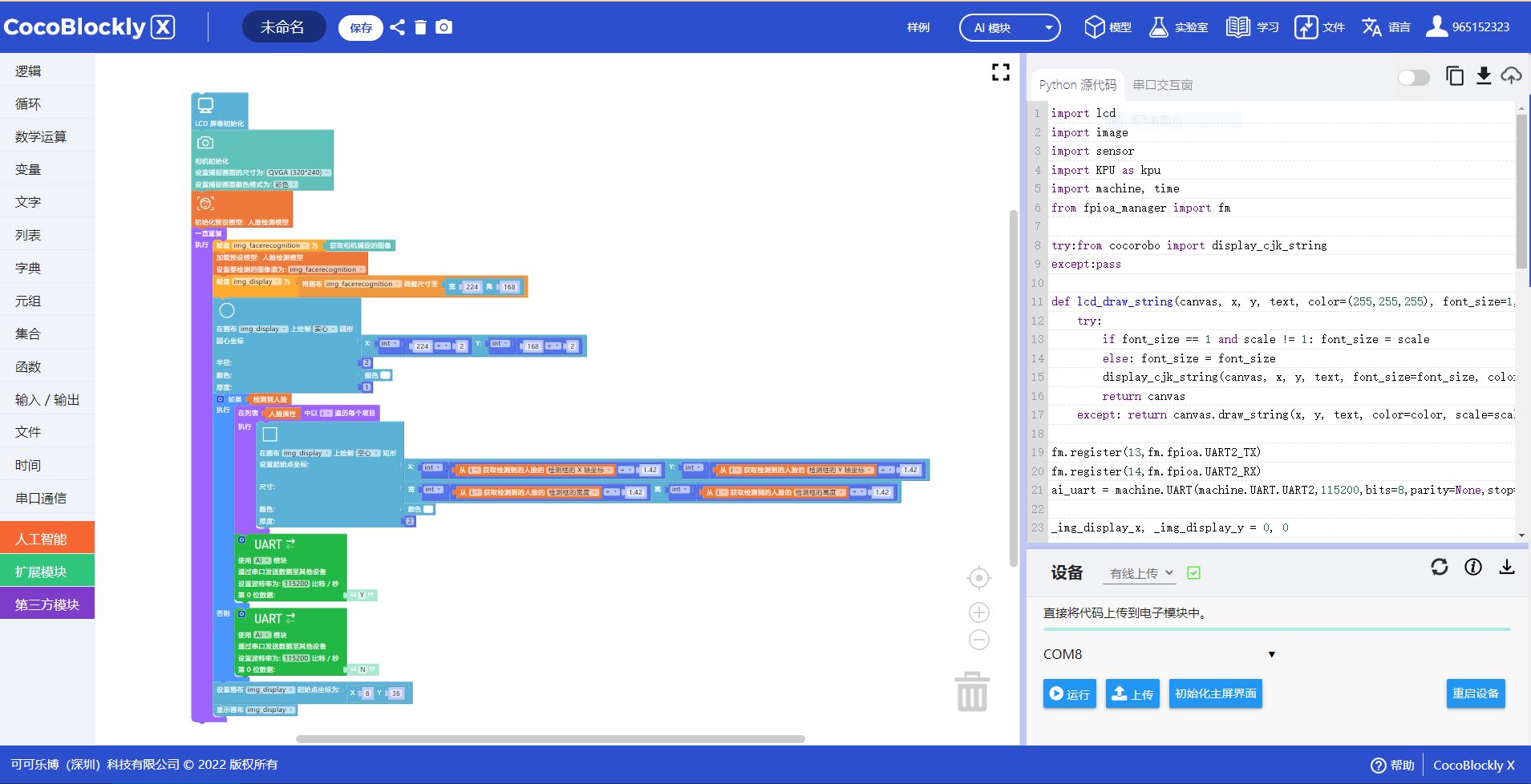The image size is (1531, 784).
Task: Click the 重启设备 button
Action: tap(1475, 693)
